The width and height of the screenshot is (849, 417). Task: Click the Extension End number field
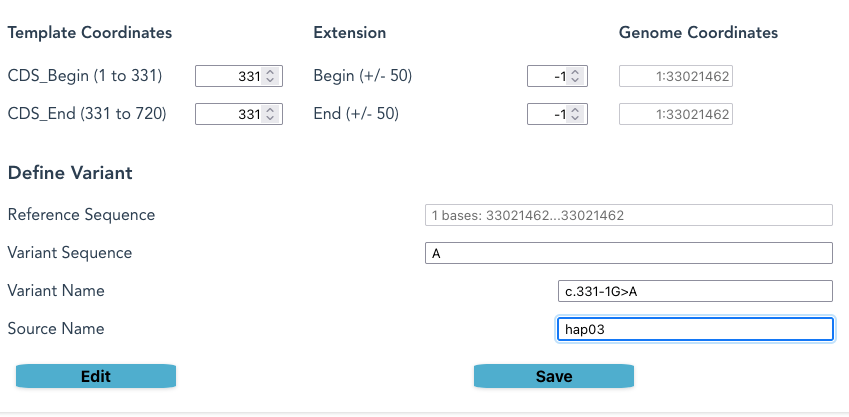[x=547, y=115]
